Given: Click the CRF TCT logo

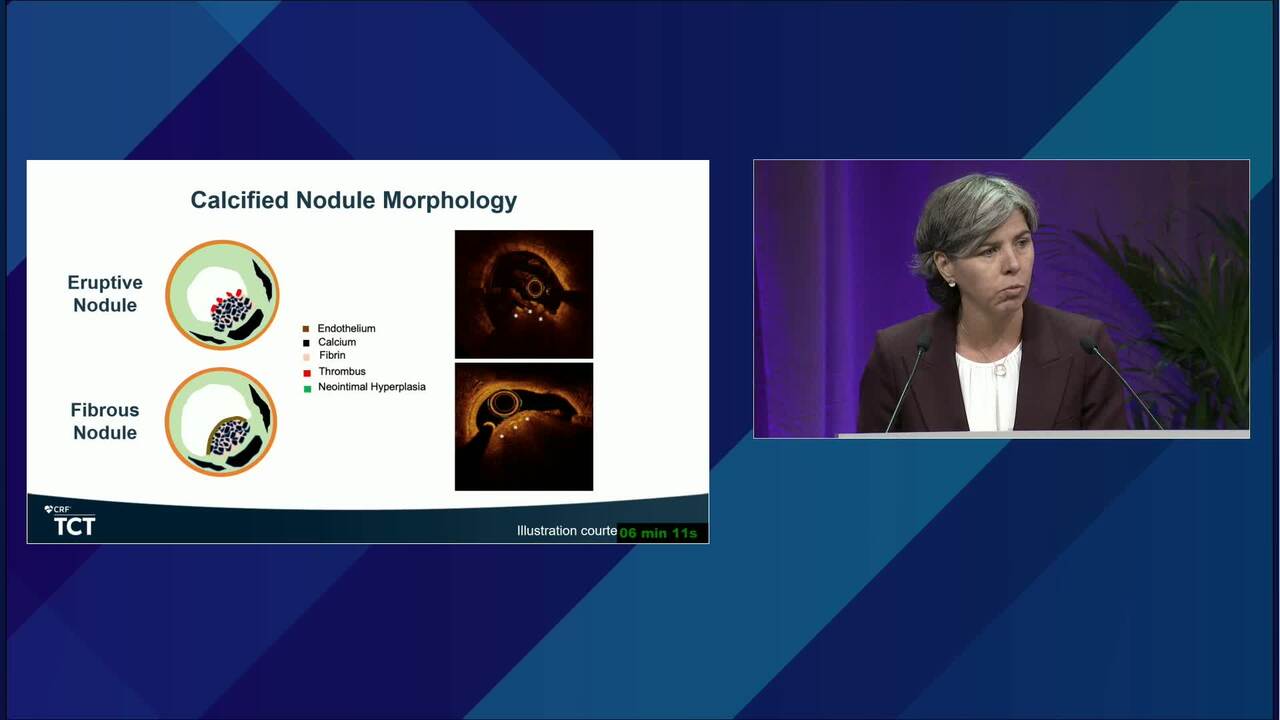Looking at the screenshot, I should (x=71, y=520).
